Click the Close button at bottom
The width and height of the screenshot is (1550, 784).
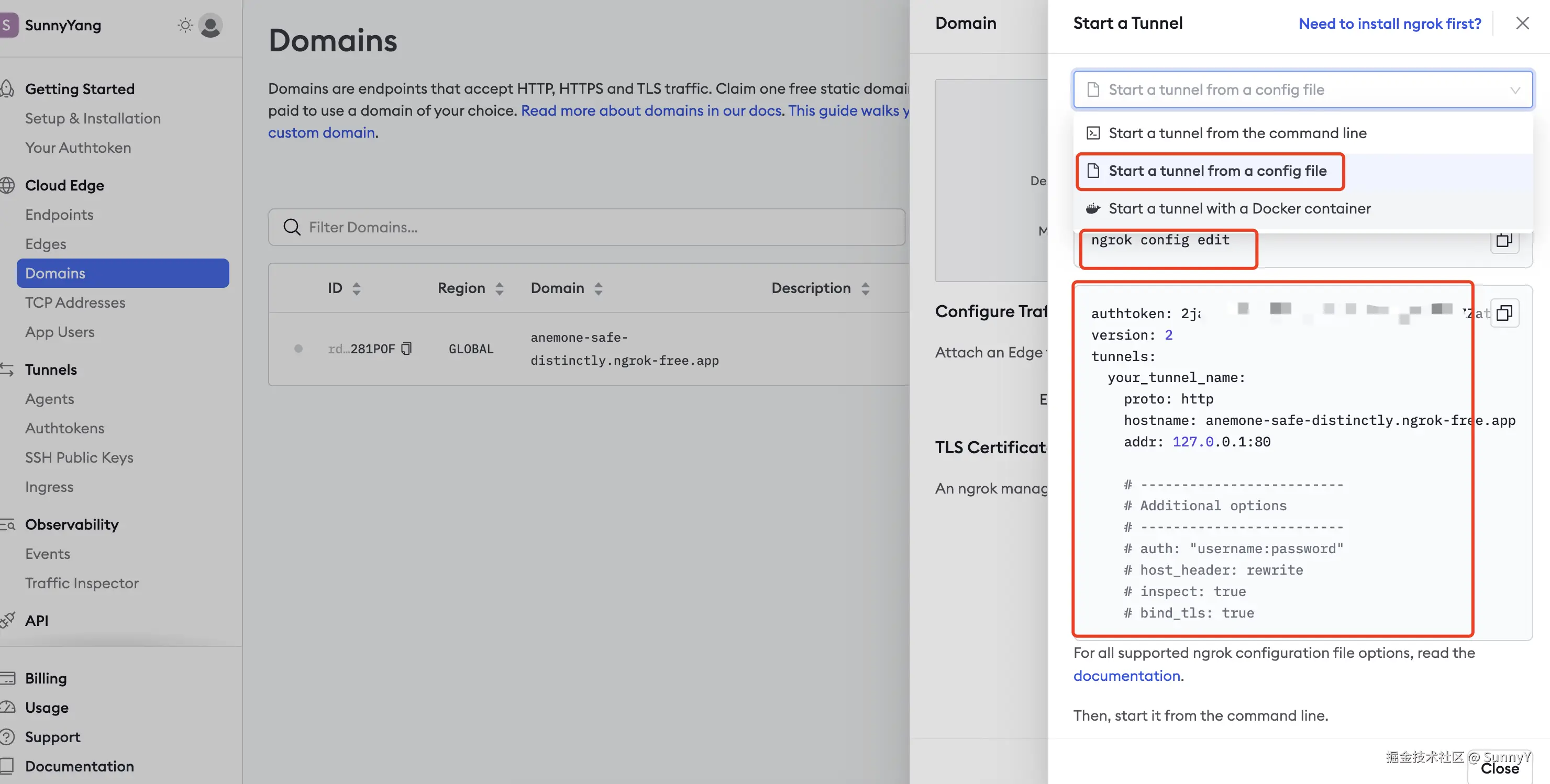[x=1499, y=769]
